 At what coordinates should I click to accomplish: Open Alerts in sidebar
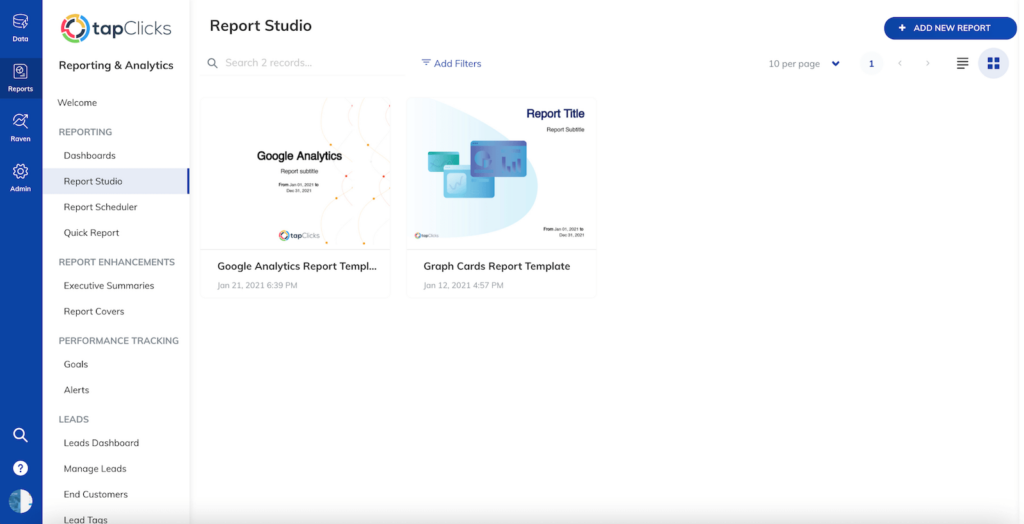(x=76, y=390)
